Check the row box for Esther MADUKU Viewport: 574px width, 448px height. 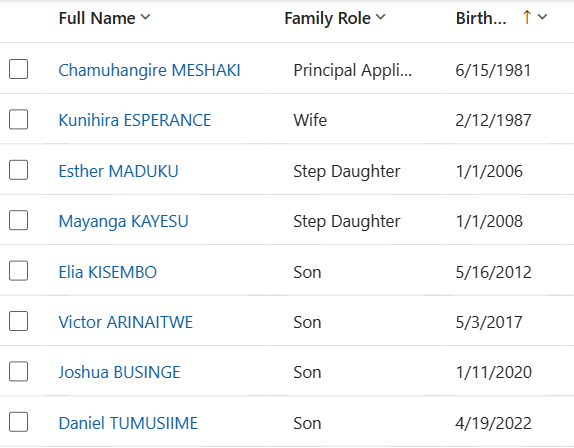click(19, 170)
